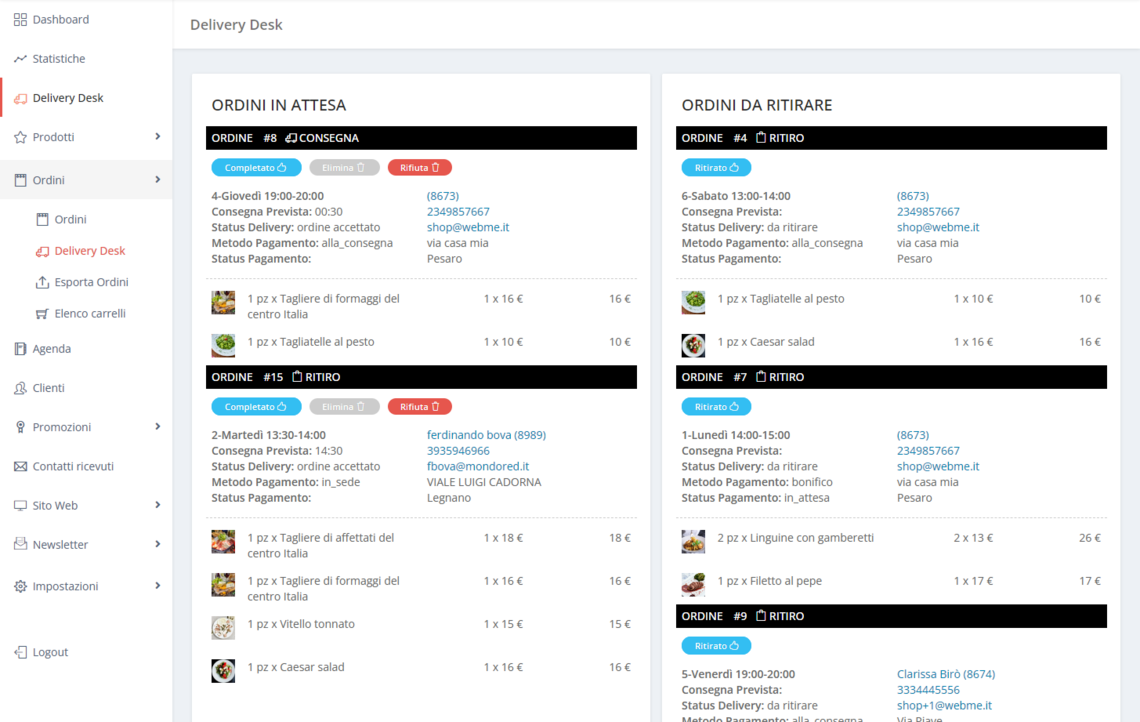
Task: Click Vitello tonnato product thumbnail
Action: coord(223,627)
